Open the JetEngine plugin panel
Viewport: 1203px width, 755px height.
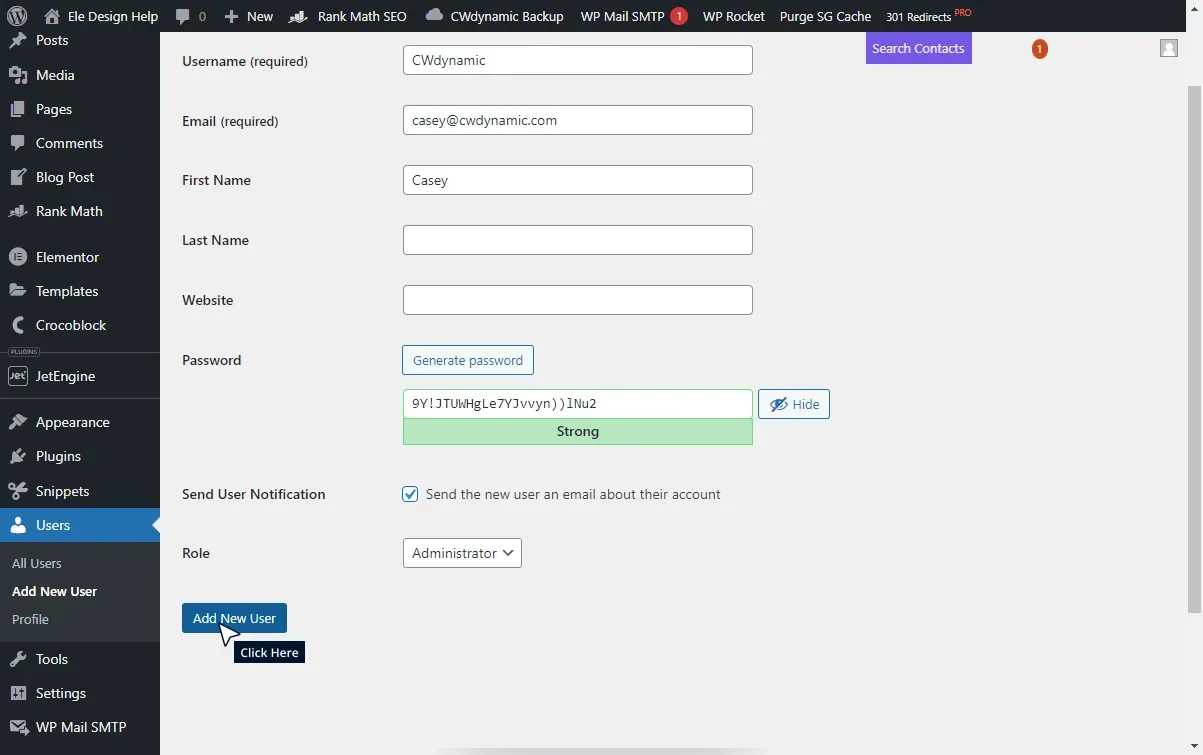[18, 377]
